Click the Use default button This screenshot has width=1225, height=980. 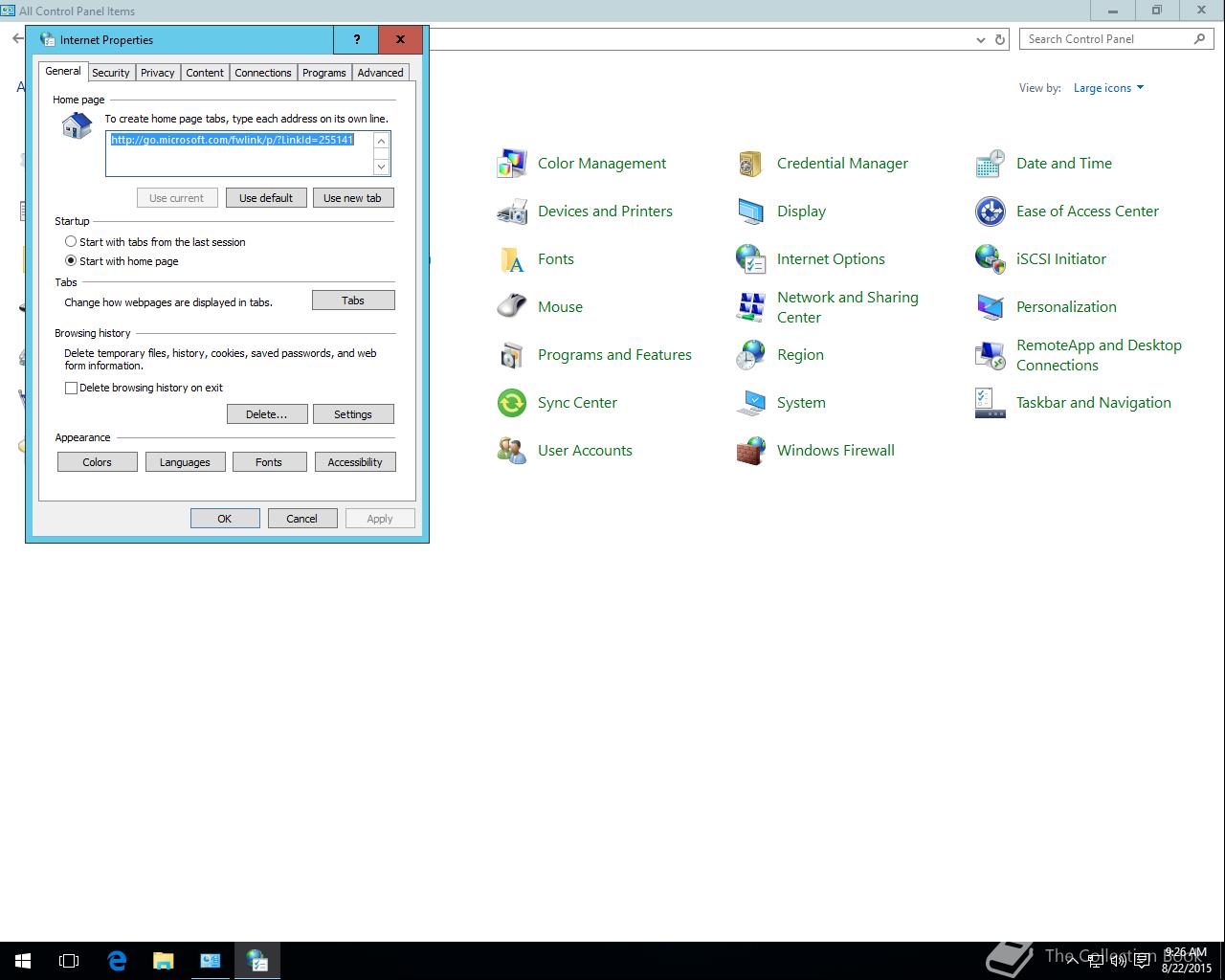tap(266, 198)
